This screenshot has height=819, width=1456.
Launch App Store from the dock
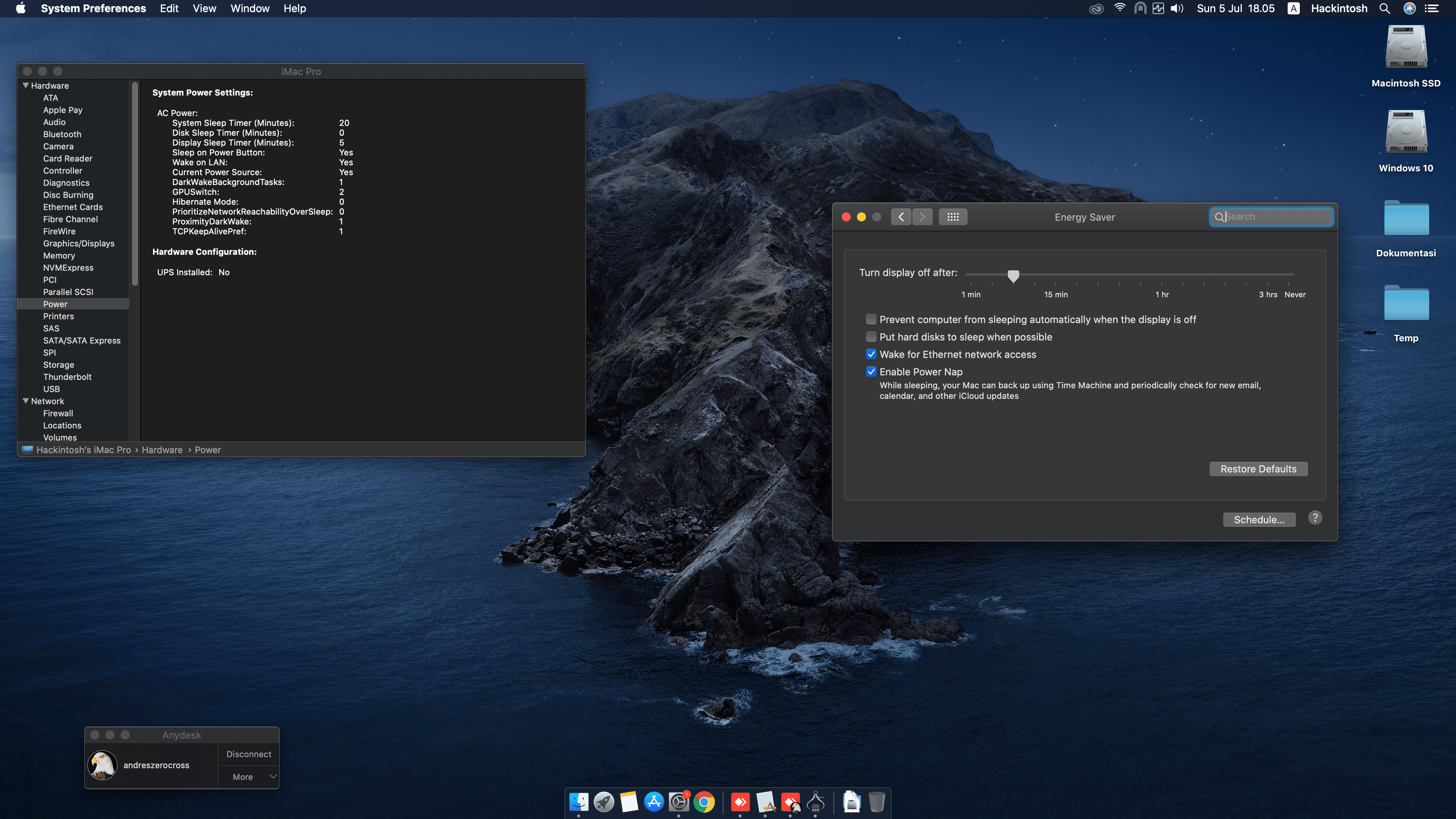click(x=654, y=802)
